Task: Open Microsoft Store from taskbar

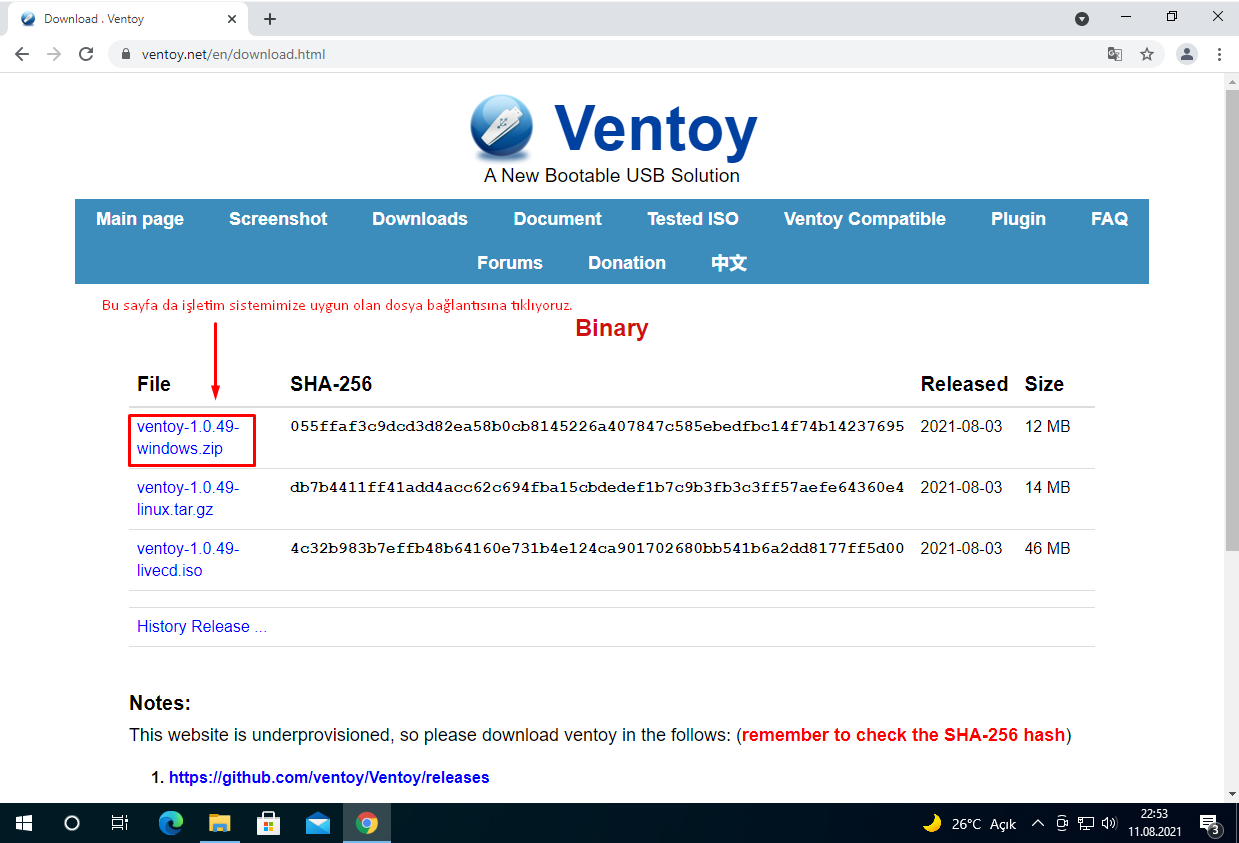Action: [x=268, y=823]
